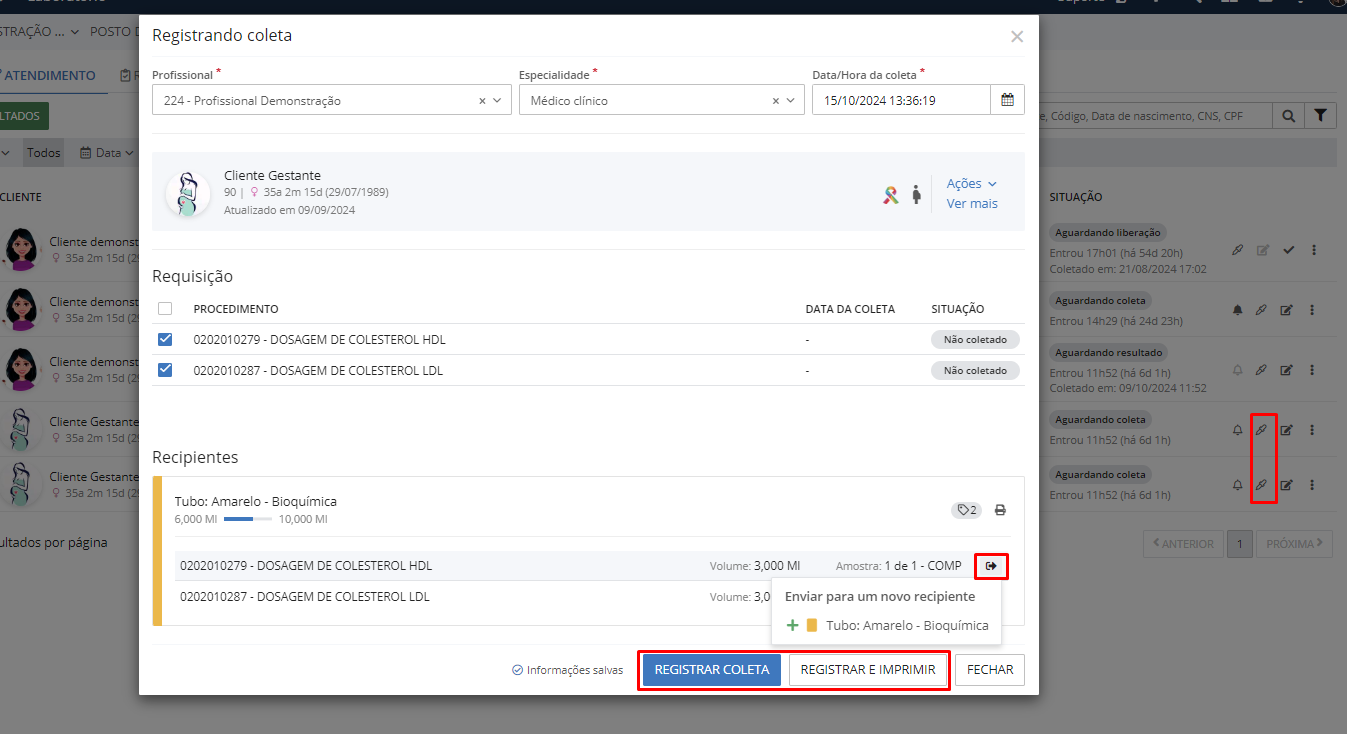The image size is (1347, 734).
Task: Go to the ANTERIOR page in the background list
Action: 1184,544
